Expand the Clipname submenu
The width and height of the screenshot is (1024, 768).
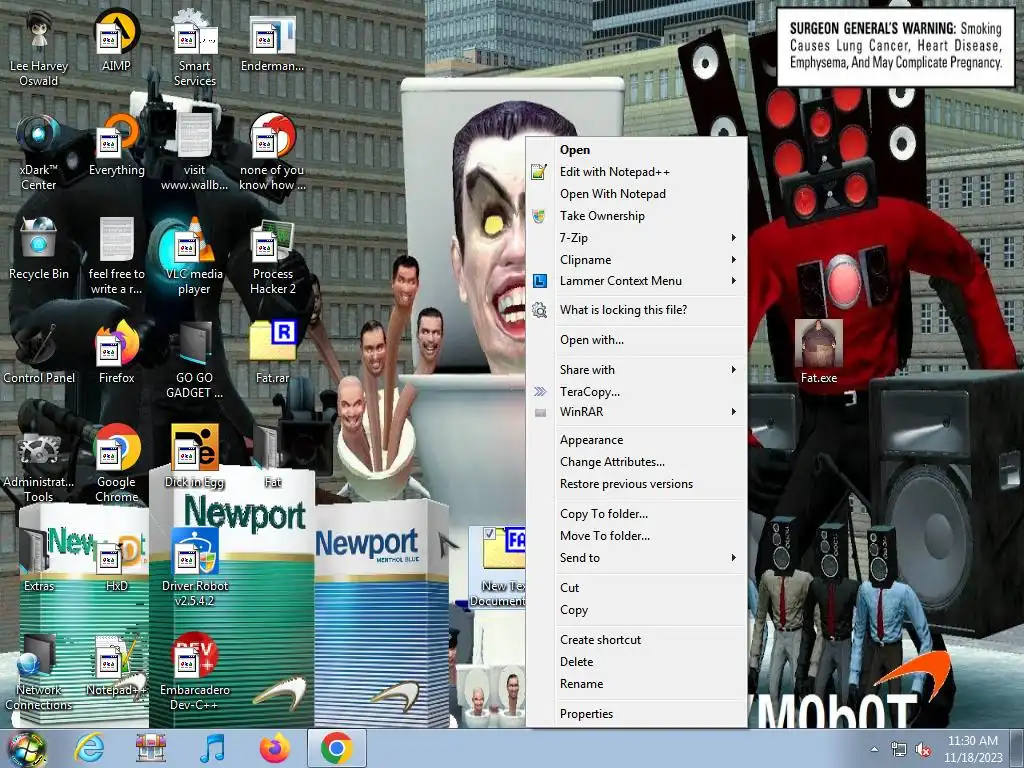pyautogui.click(x=636, y=259)
